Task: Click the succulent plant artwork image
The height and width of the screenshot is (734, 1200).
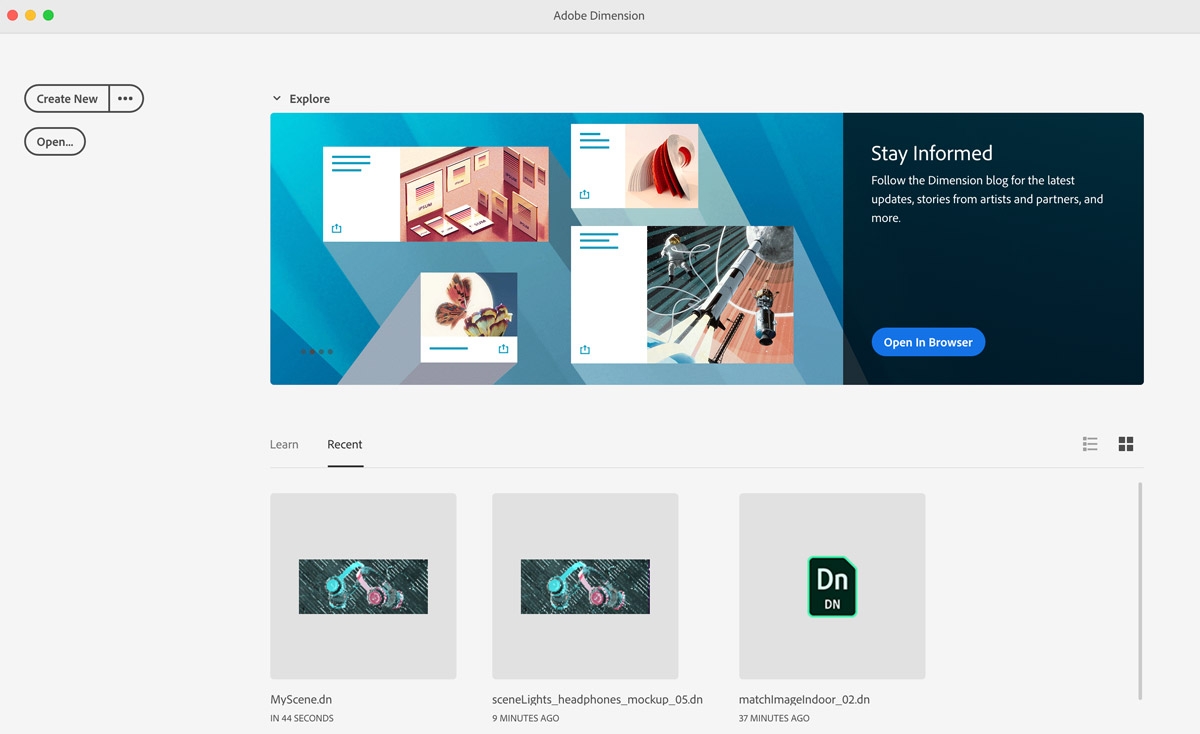Action: 469,305
